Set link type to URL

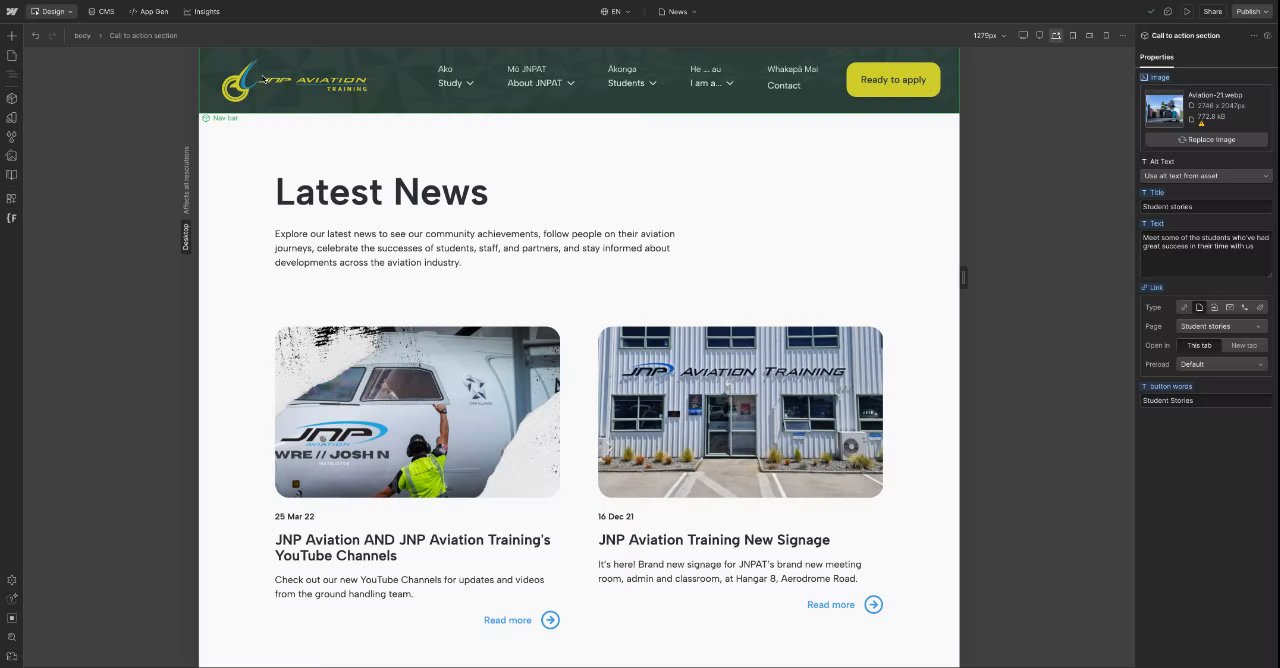click(1184, 307)
